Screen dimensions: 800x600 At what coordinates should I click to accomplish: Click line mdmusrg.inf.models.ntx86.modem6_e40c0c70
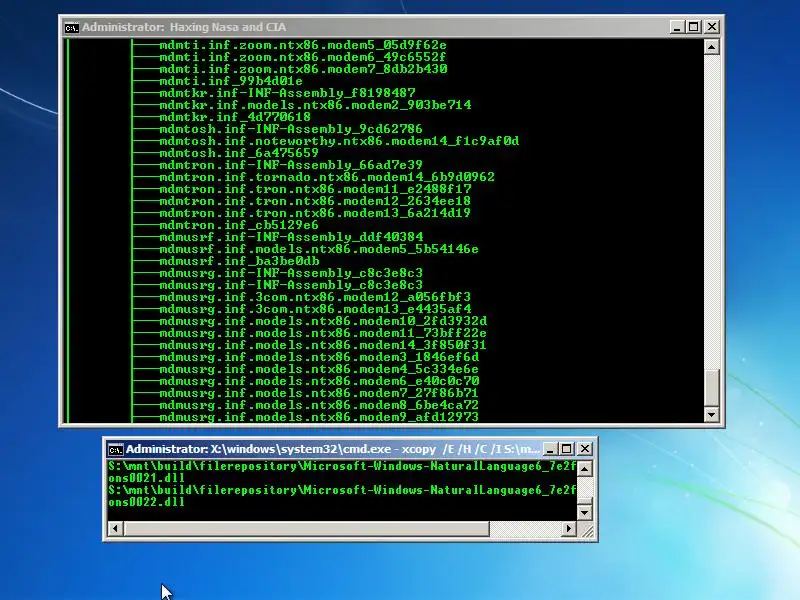pyautogui.click(x=319, y=381)
